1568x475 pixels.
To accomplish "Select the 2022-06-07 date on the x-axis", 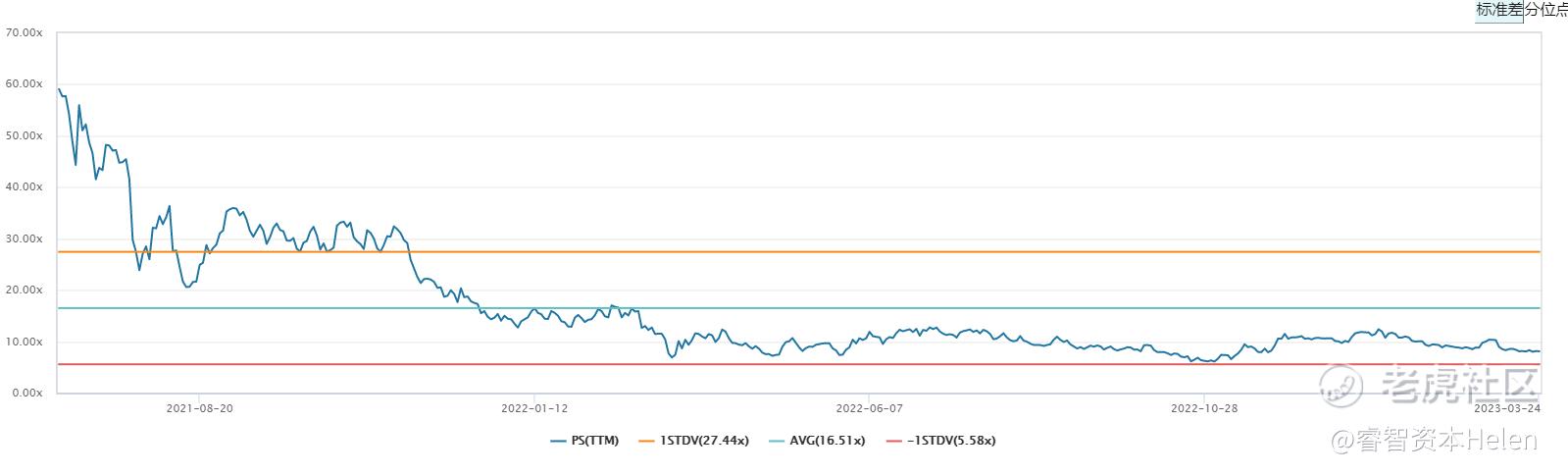I will click(x=869, y=408).
